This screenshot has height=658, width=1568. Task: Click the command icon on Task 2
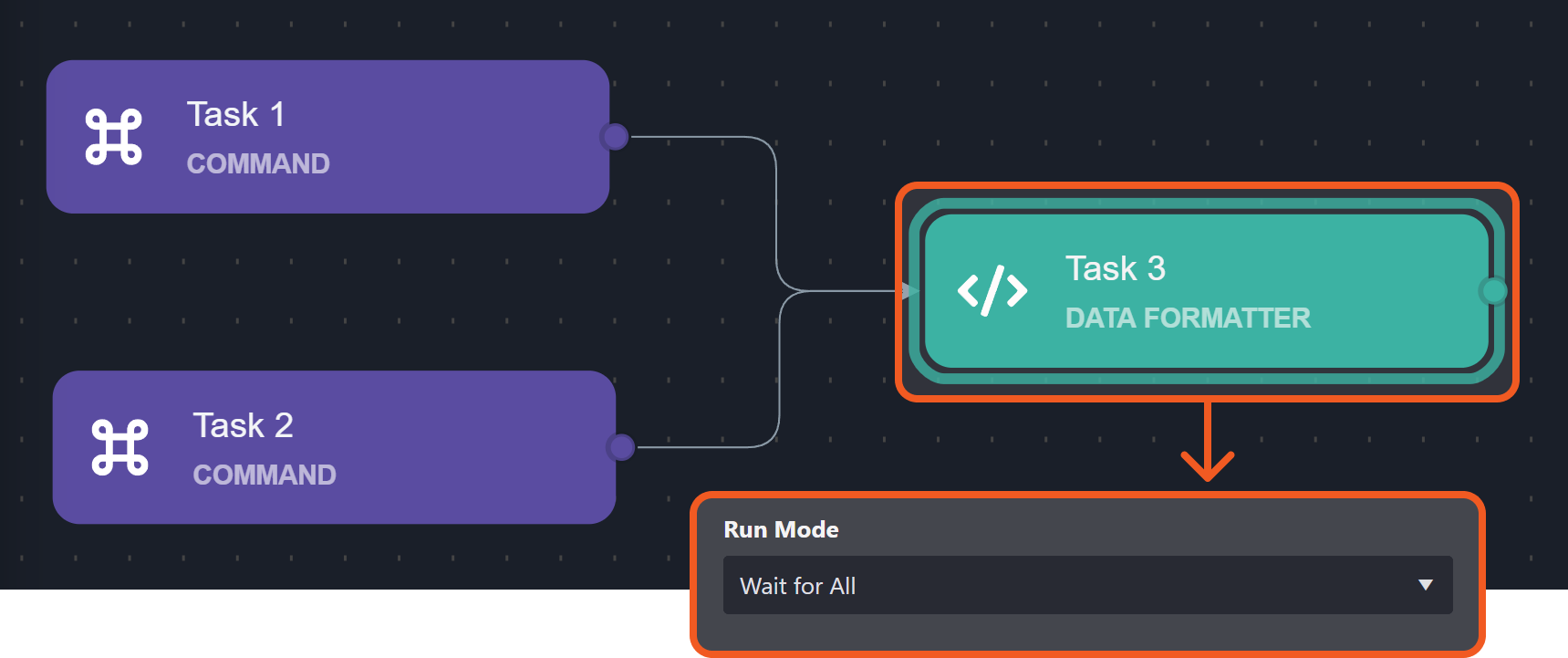coord(120,447)
